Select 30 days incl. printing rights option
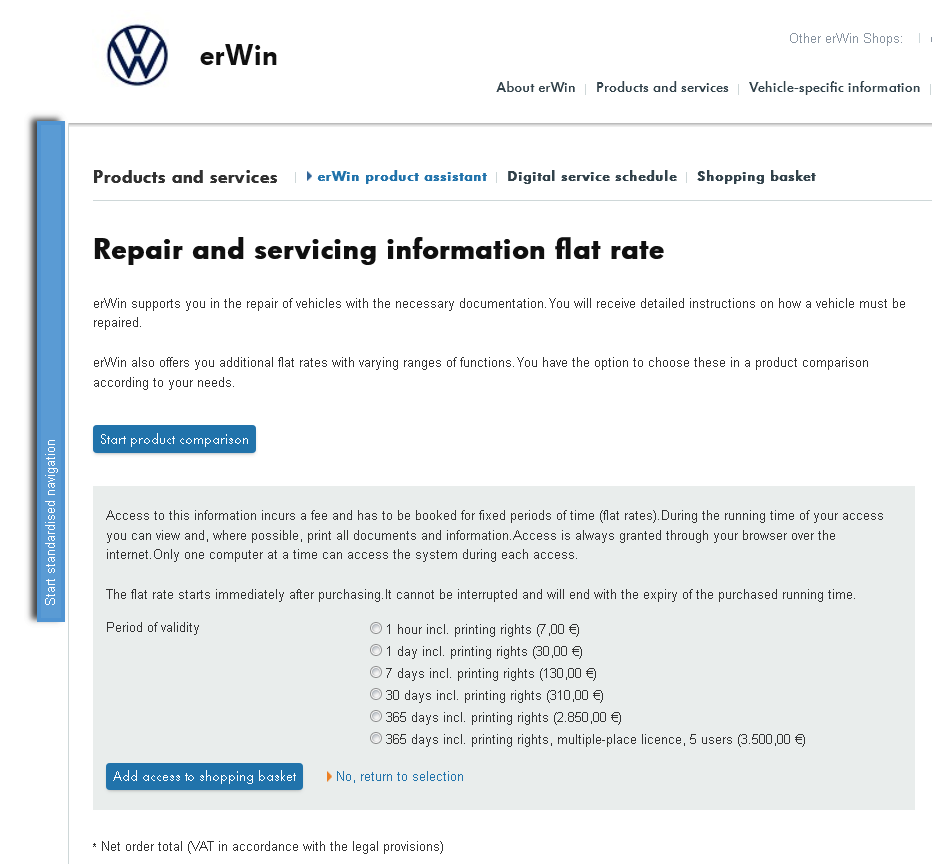This screenshot has width=932, height=864. click(x=376, y=694)
